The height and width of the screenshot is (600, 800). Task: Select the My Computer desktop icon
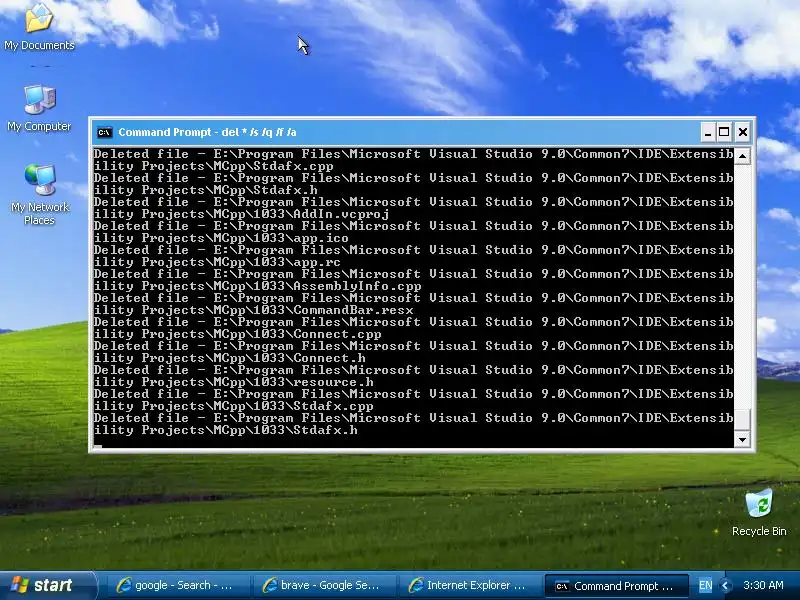click(39, 109)
